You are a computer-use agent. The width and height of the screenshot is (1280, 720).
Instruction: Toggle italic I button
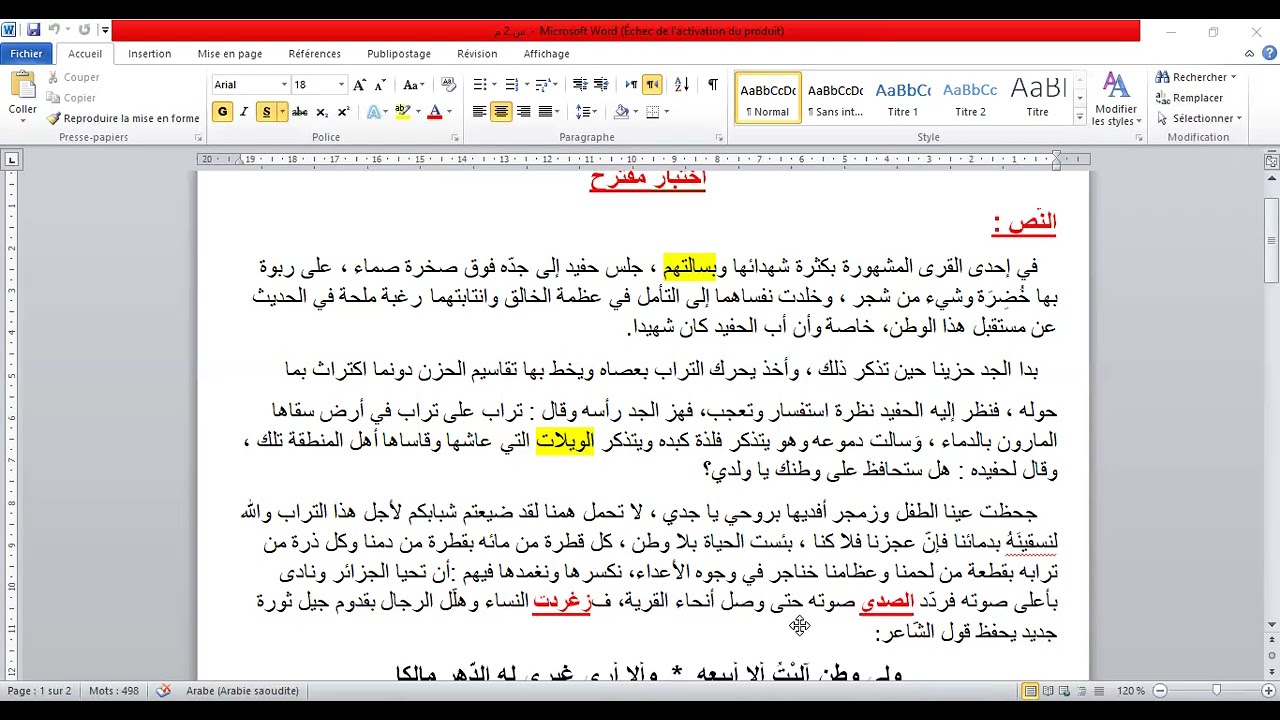(244, 112)
